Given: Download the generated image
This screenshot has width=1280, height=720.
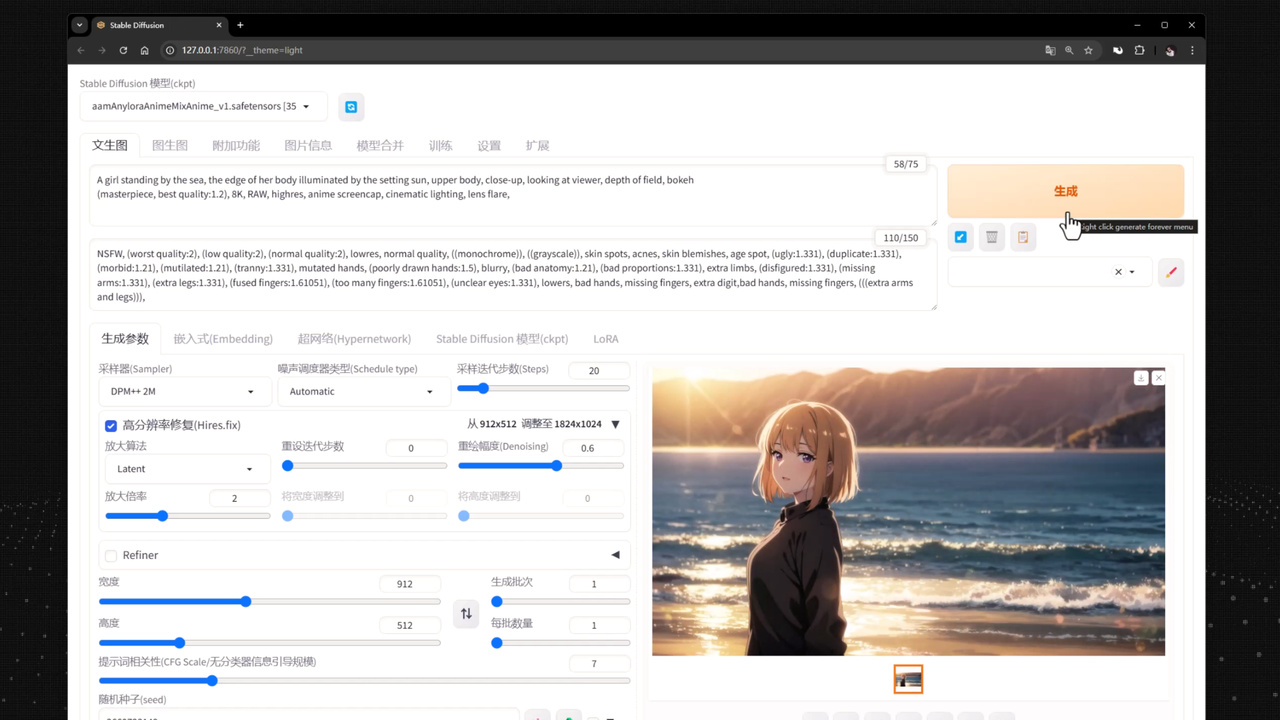Looking at the screenshot, I should click(1141, 378).
